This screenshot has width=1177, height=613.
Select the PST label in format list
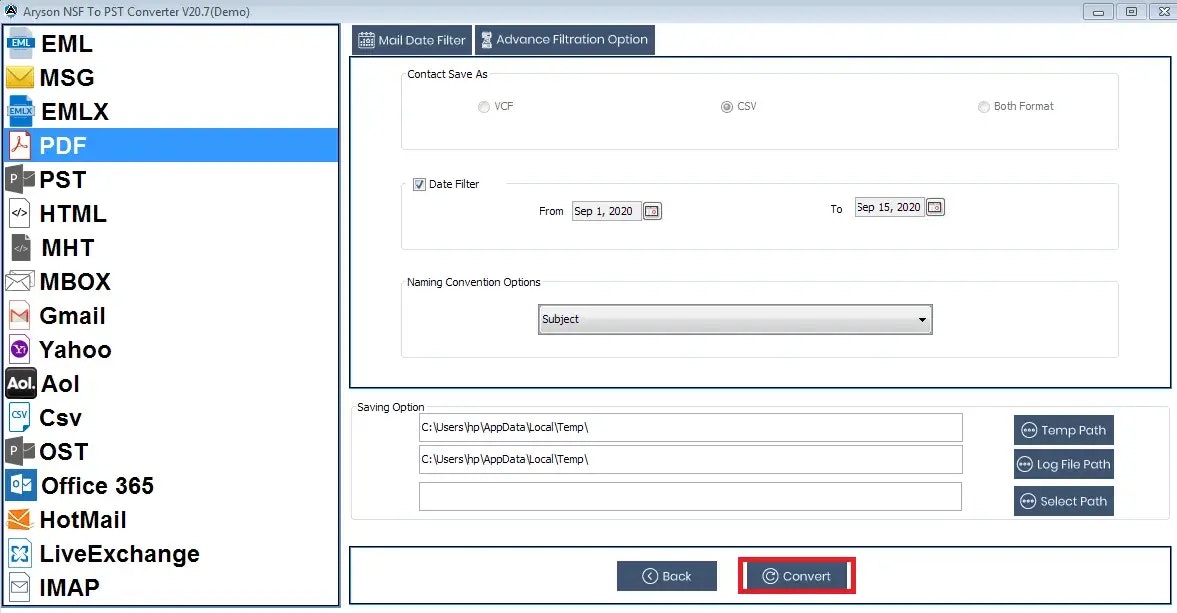[63, 180]
